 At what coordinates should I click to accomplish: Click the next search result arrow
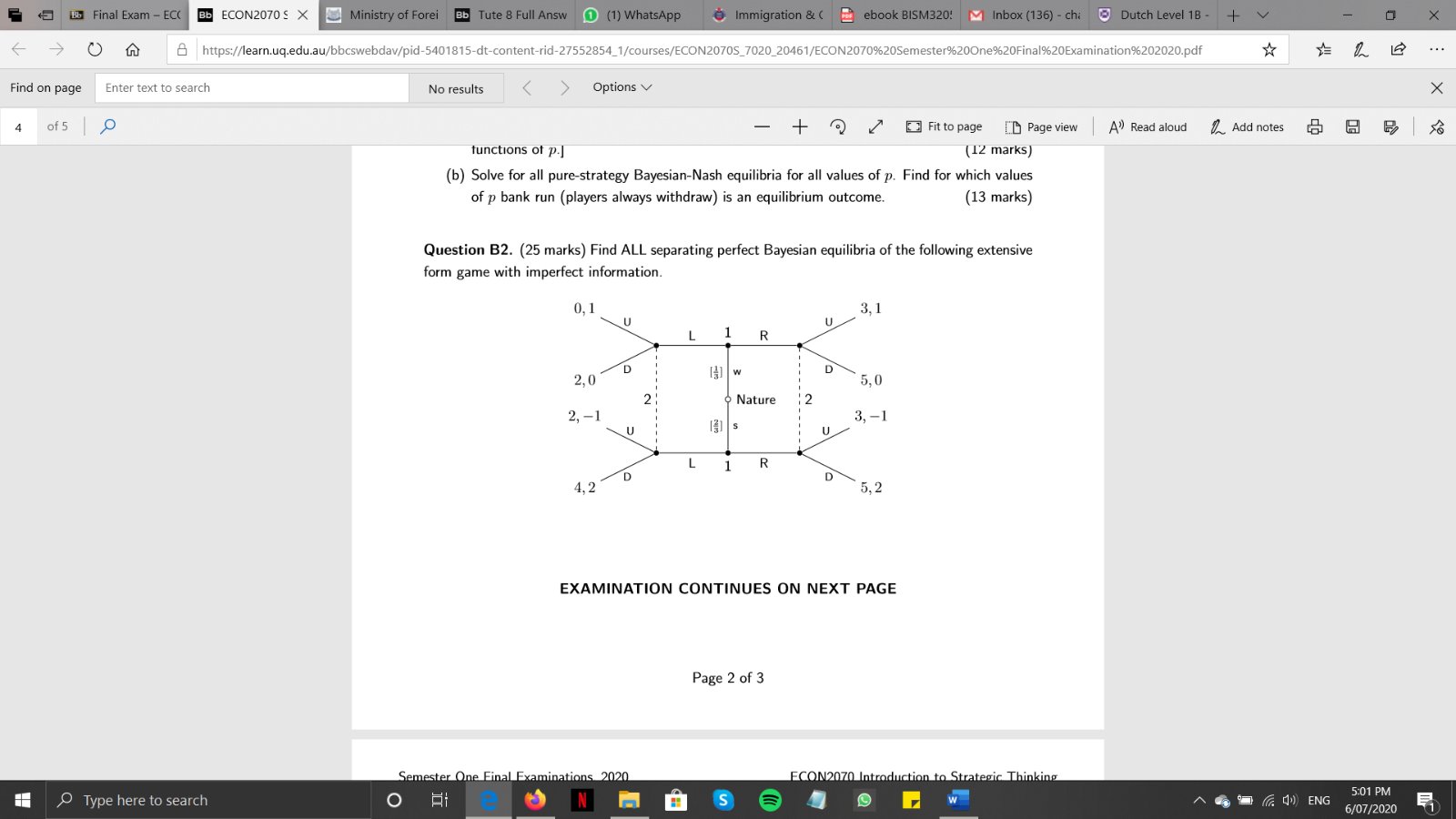565,87
